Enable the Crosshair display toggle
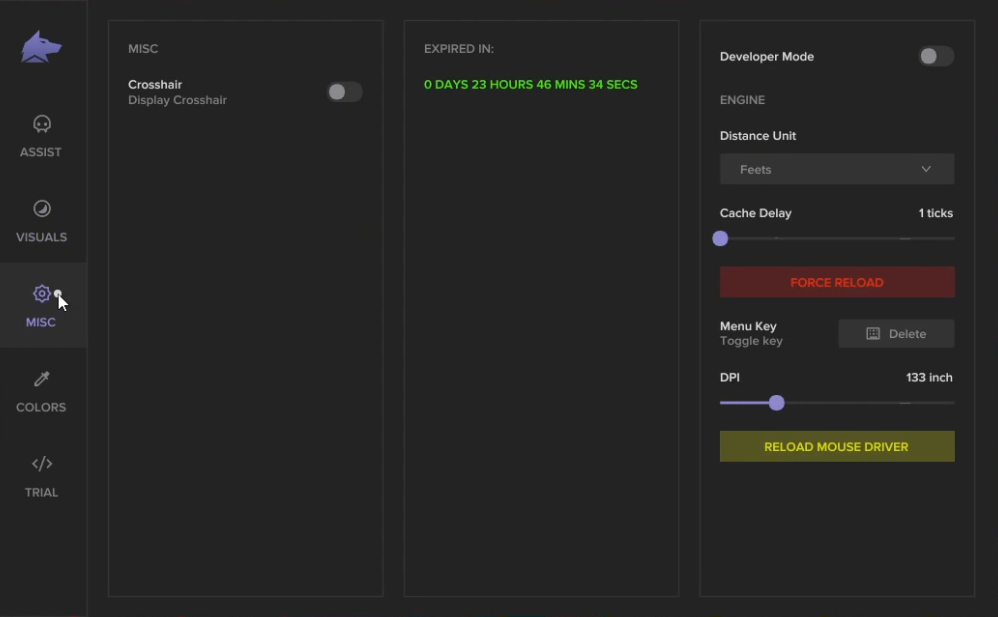 [344, 92]
